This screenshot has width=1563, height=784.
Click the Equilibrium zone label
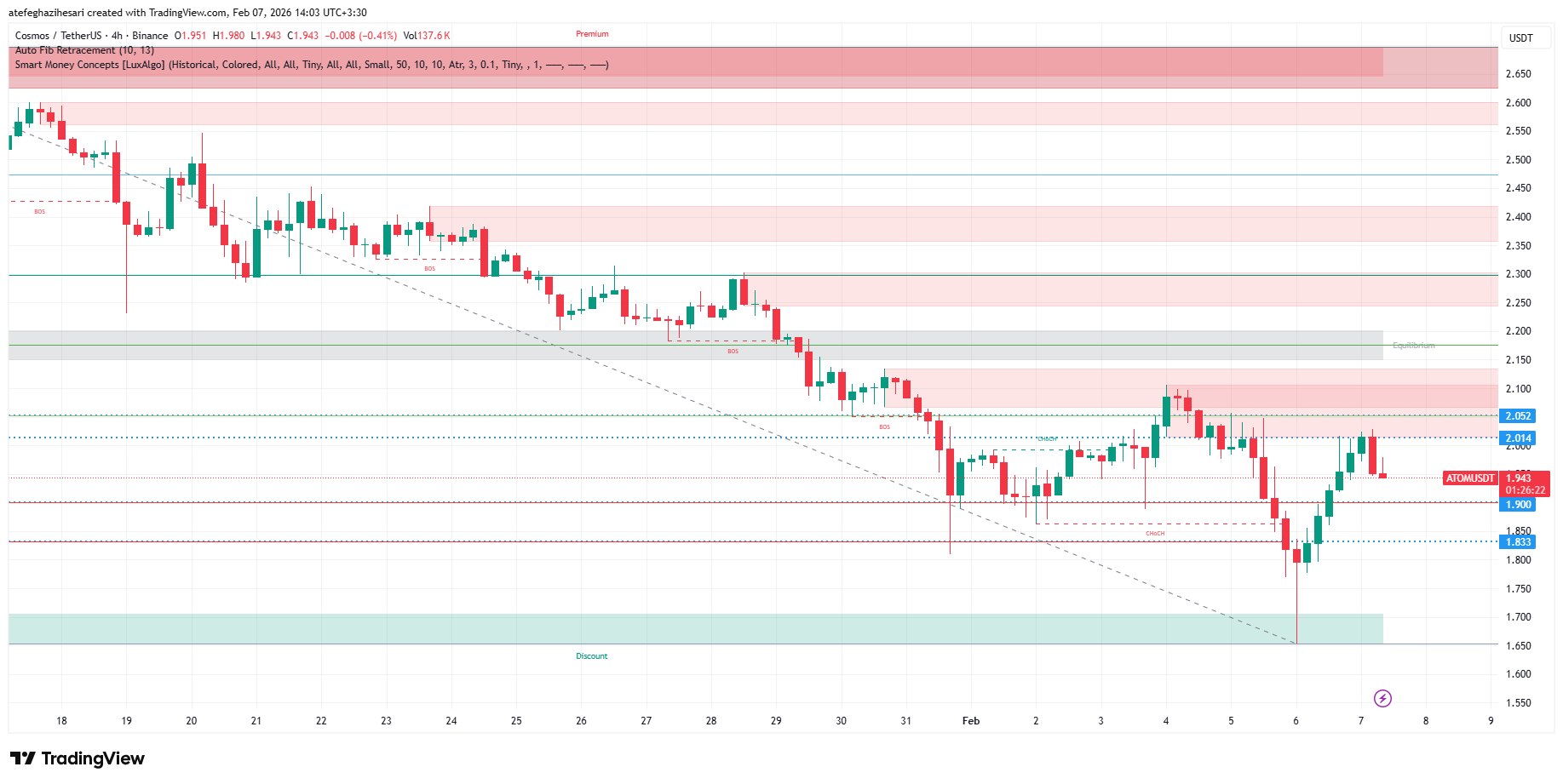coord(1413,346)
